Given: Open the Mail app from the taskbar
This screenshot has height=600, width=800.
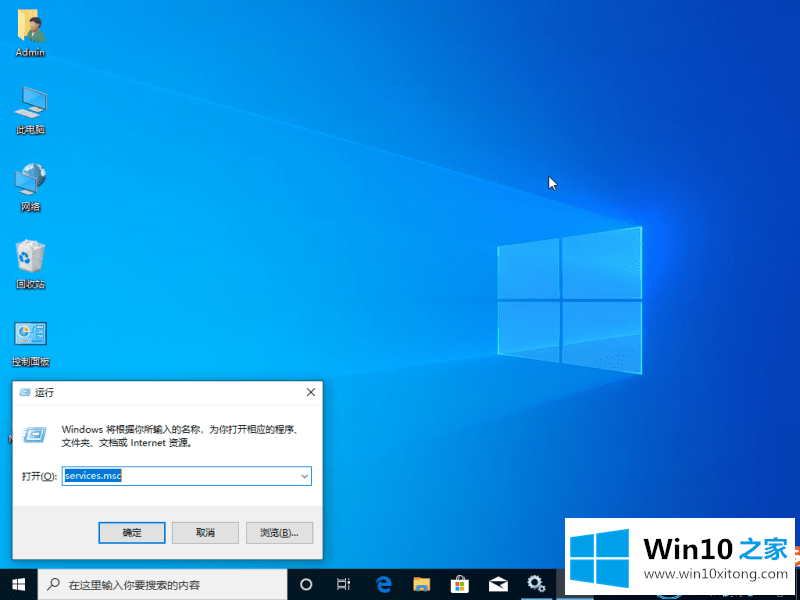Looking at the screenshot, I should coord(498,584).
